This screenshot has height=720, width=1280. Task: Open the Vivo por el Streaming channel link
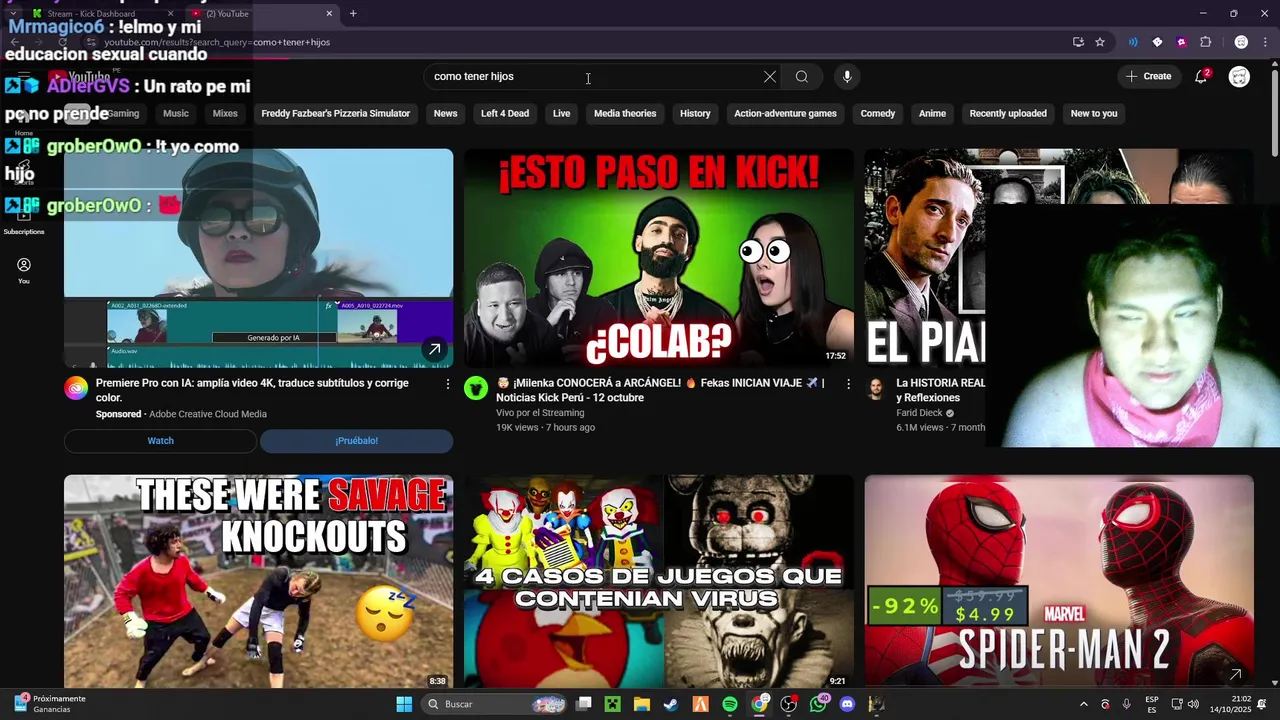[x=540, y=413]
